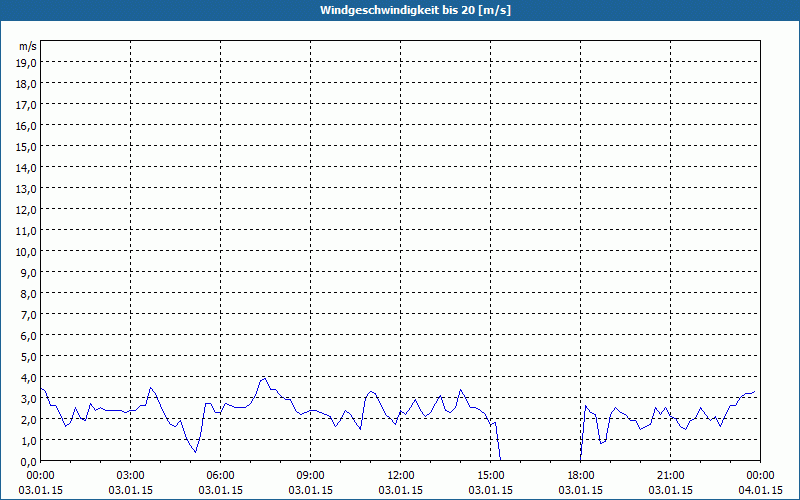Select the 4,0 y-axis label

click(x=30, y=378)
